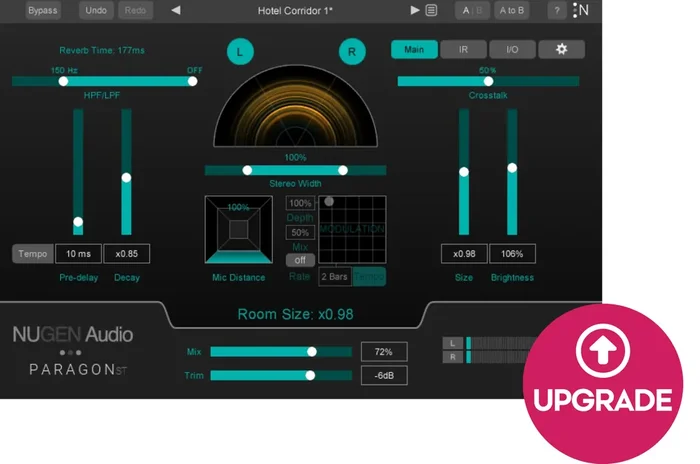Screen dimensions: 700x464
Task: Click the Crosstalk slider handle
Action: pos(488,81)
